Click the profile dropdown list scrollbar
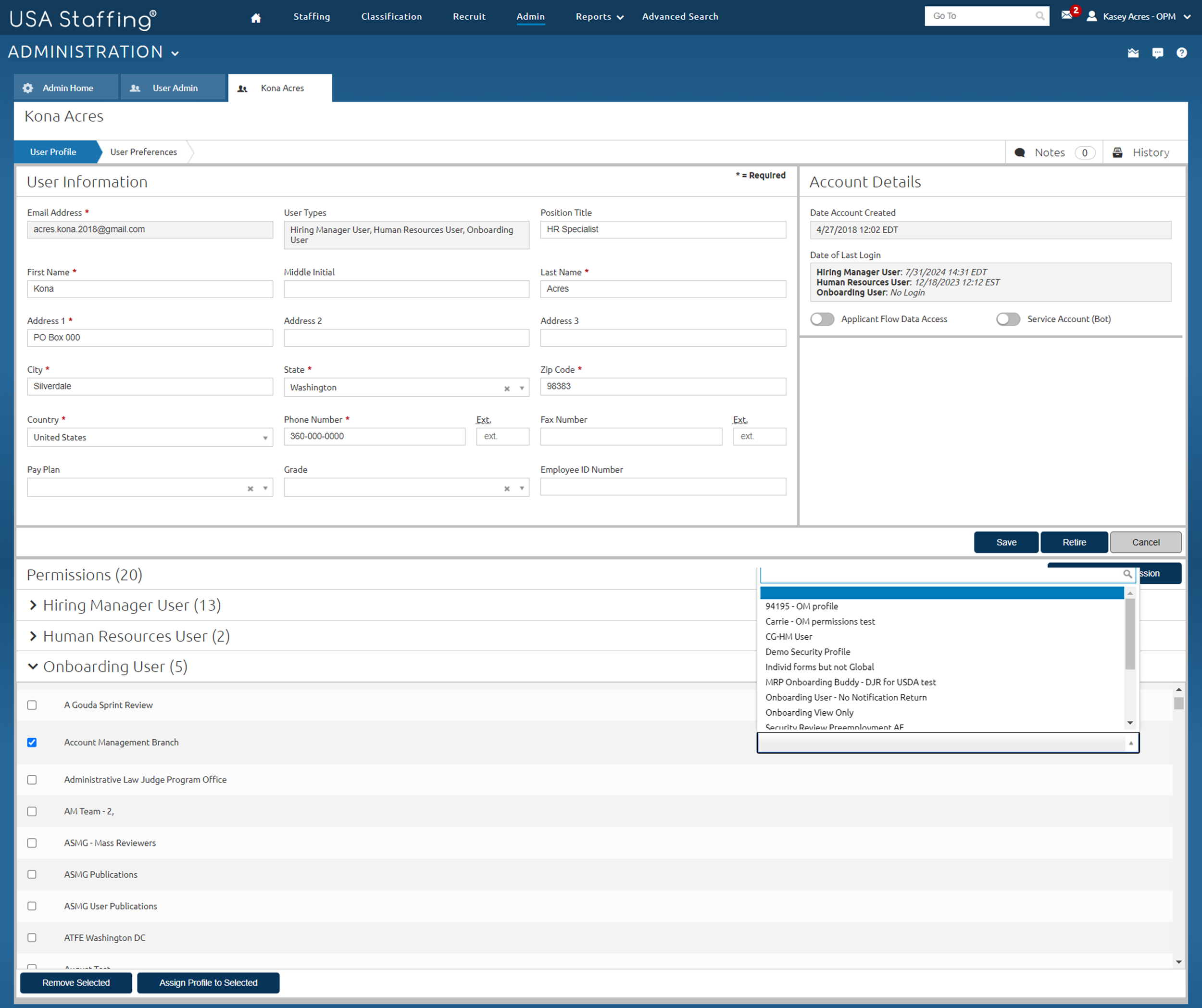The width and height of the screenshot is (1202, 1008). tap(1130, 634)
